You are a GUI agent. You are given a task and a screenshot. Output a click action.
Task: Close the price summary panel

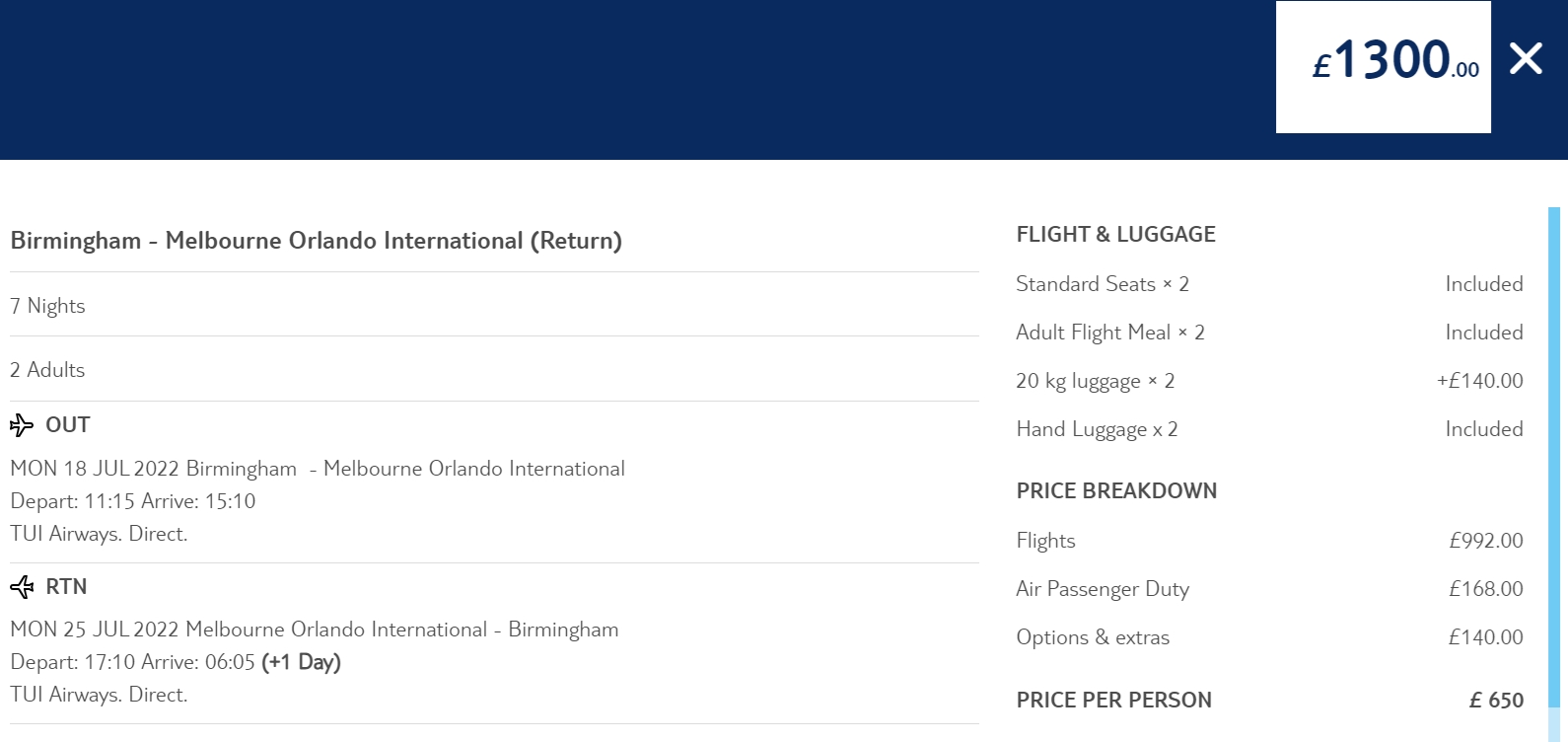tap(1526, 59)
